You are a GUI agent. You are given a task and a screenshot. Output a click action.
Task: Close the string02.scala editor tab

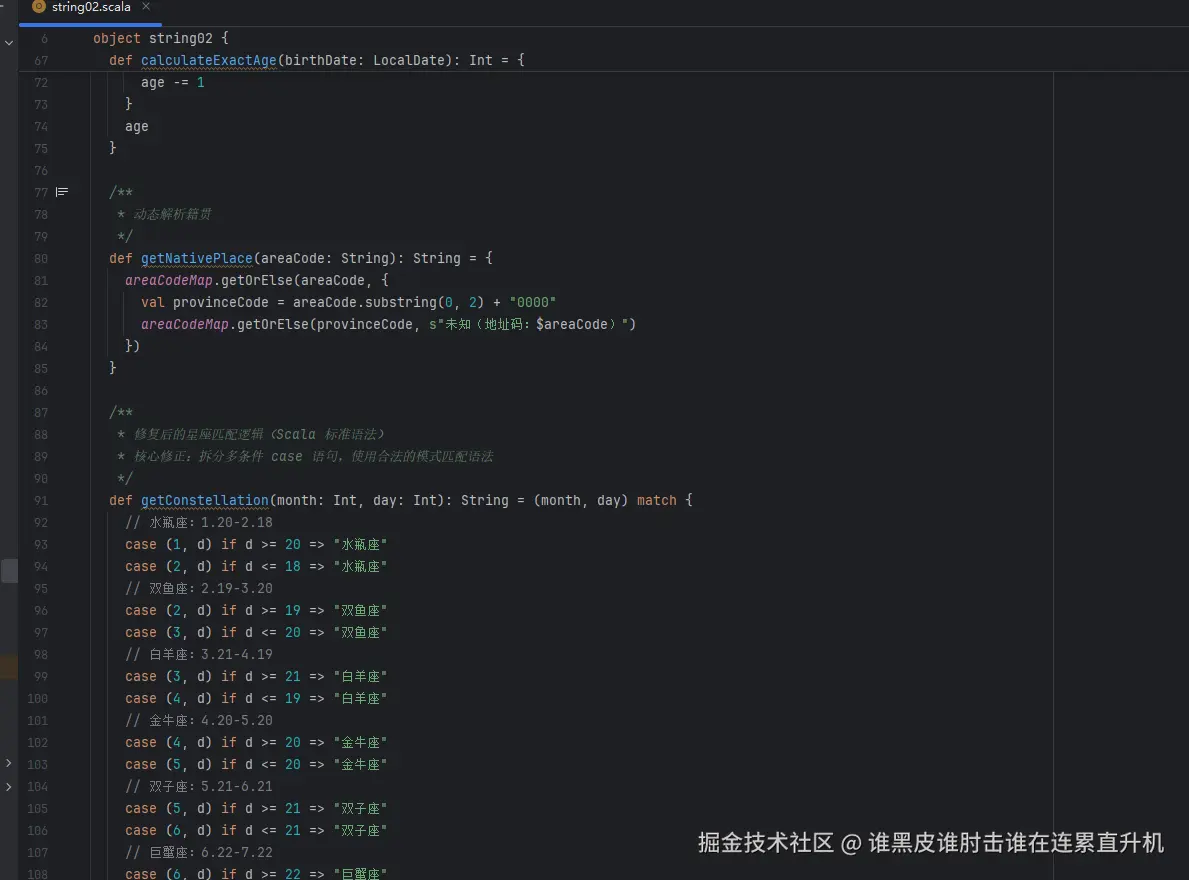click(146, 6)
